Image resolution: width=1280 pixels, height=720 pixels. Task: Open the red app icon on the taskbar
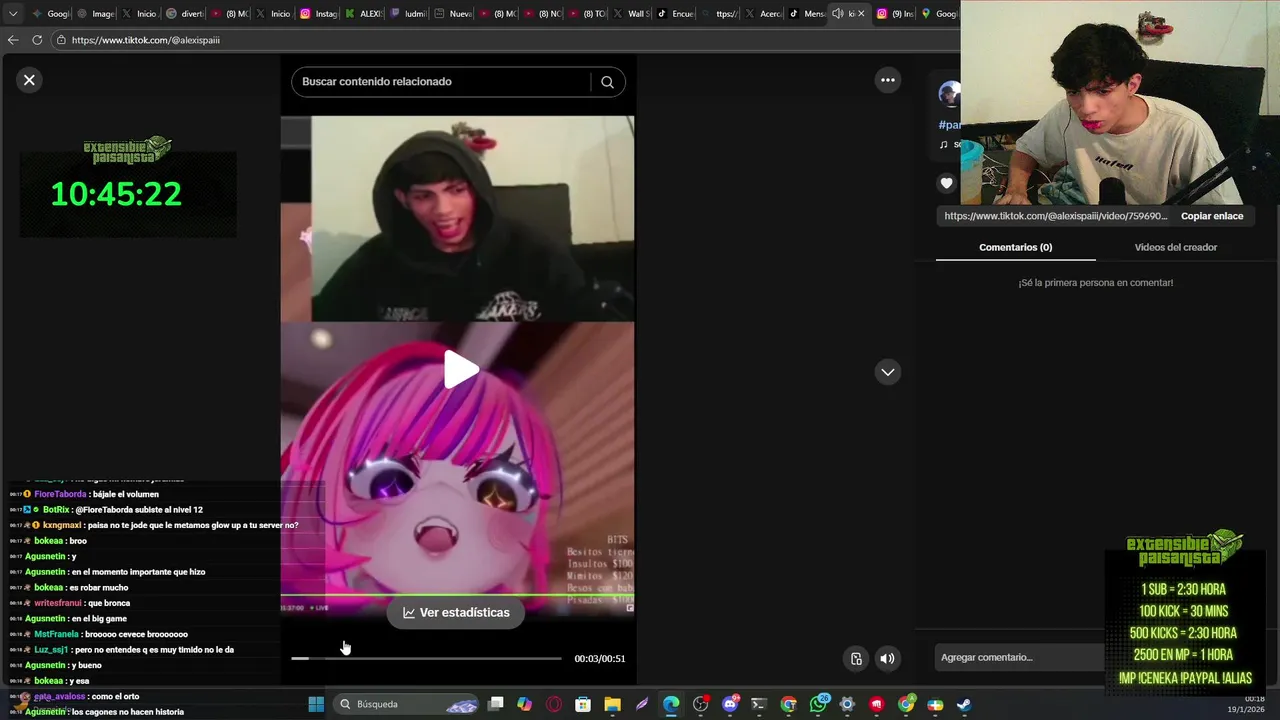(x=877, y=704)
